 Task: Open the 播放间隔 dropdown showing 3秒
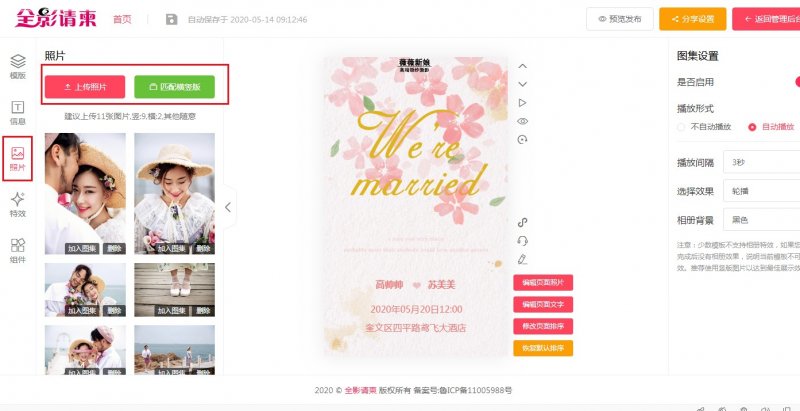point(761,162)
